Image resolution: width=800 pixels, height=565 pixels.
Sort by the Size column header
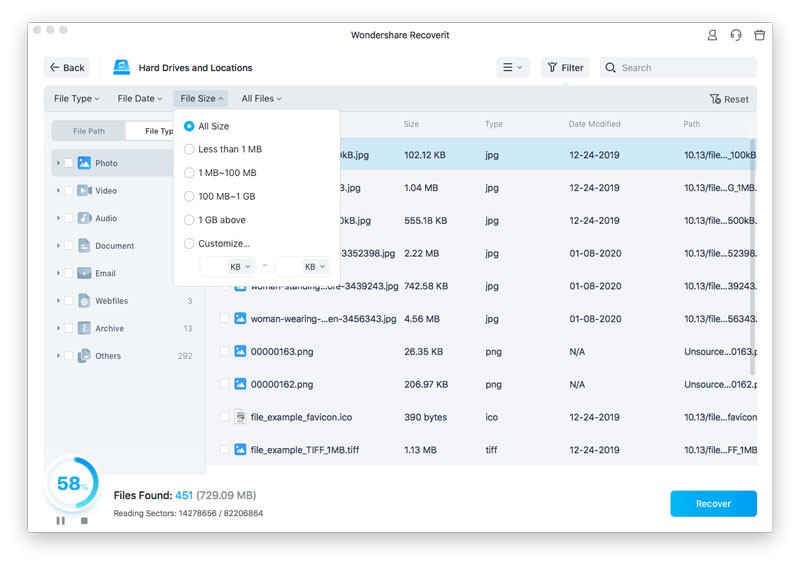411,124
